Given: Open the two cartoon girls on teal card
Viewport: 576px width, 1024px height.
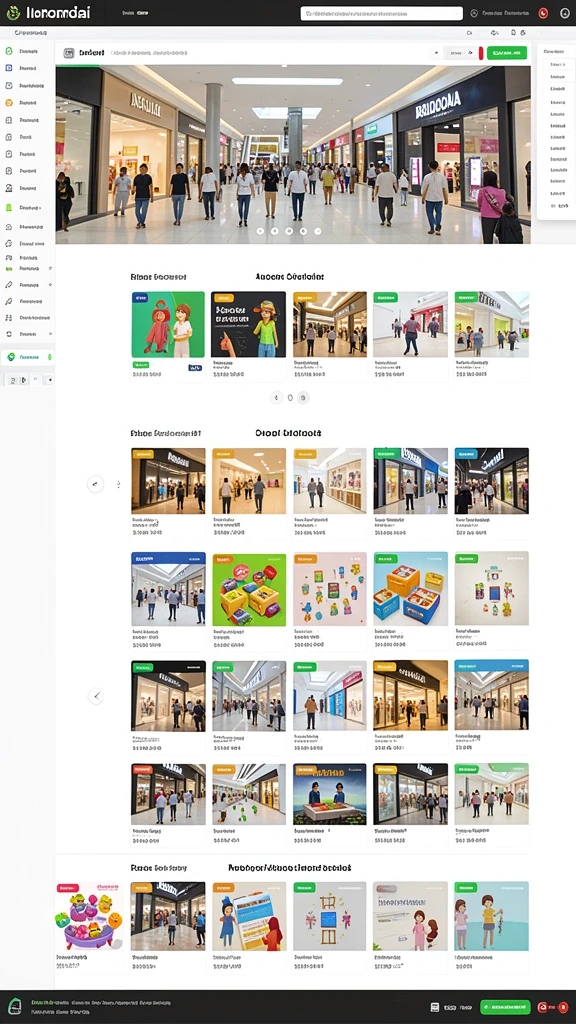Looking at the screenshot, I should click(x=492, y=916).
